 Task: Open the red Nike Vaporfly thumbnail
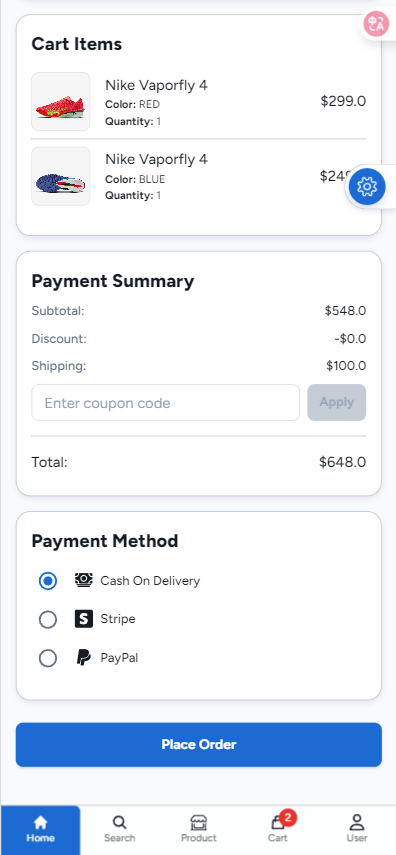coord(61,101)
